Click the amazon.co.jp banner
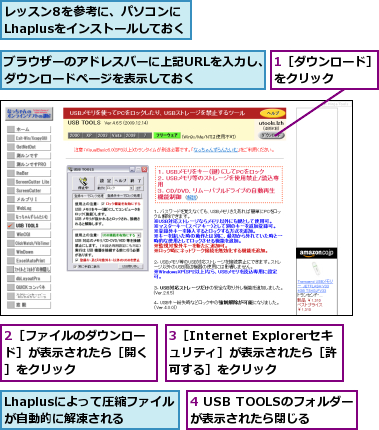This screenshot has width=379, height=430. pyautogui.click(x=316, y=253)
